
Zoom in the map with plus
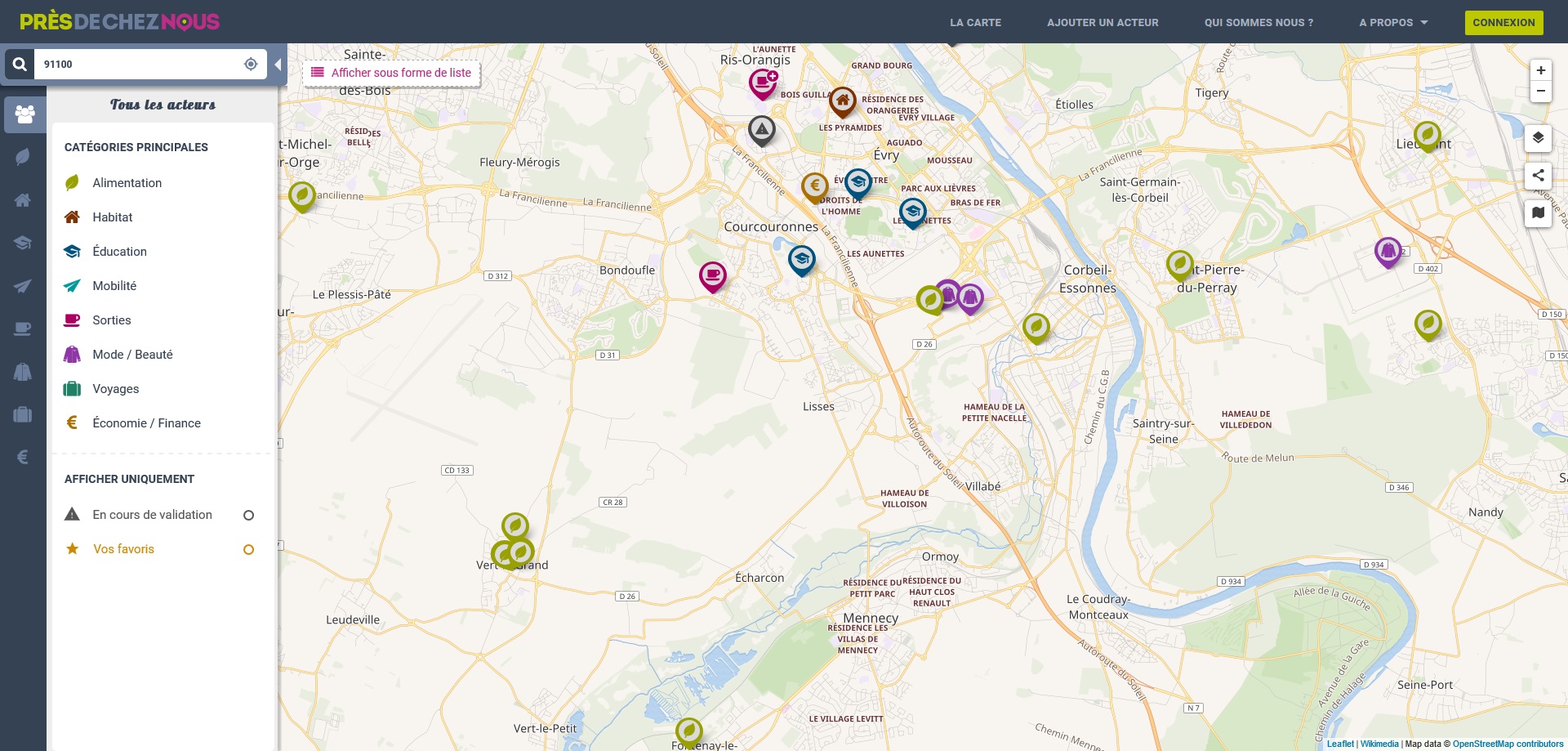point(1540,70)
